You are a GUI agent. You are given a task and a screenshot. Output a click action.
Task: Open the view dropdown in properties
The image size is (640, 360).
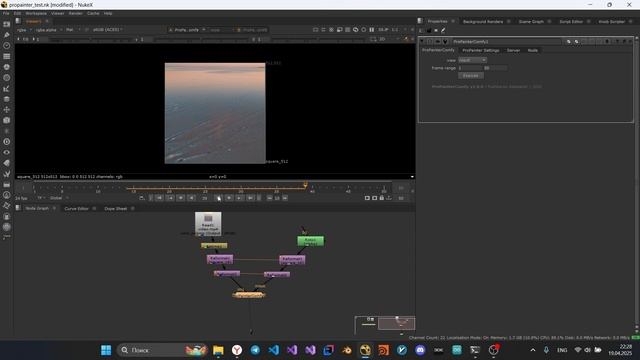(x=472, y=60)
